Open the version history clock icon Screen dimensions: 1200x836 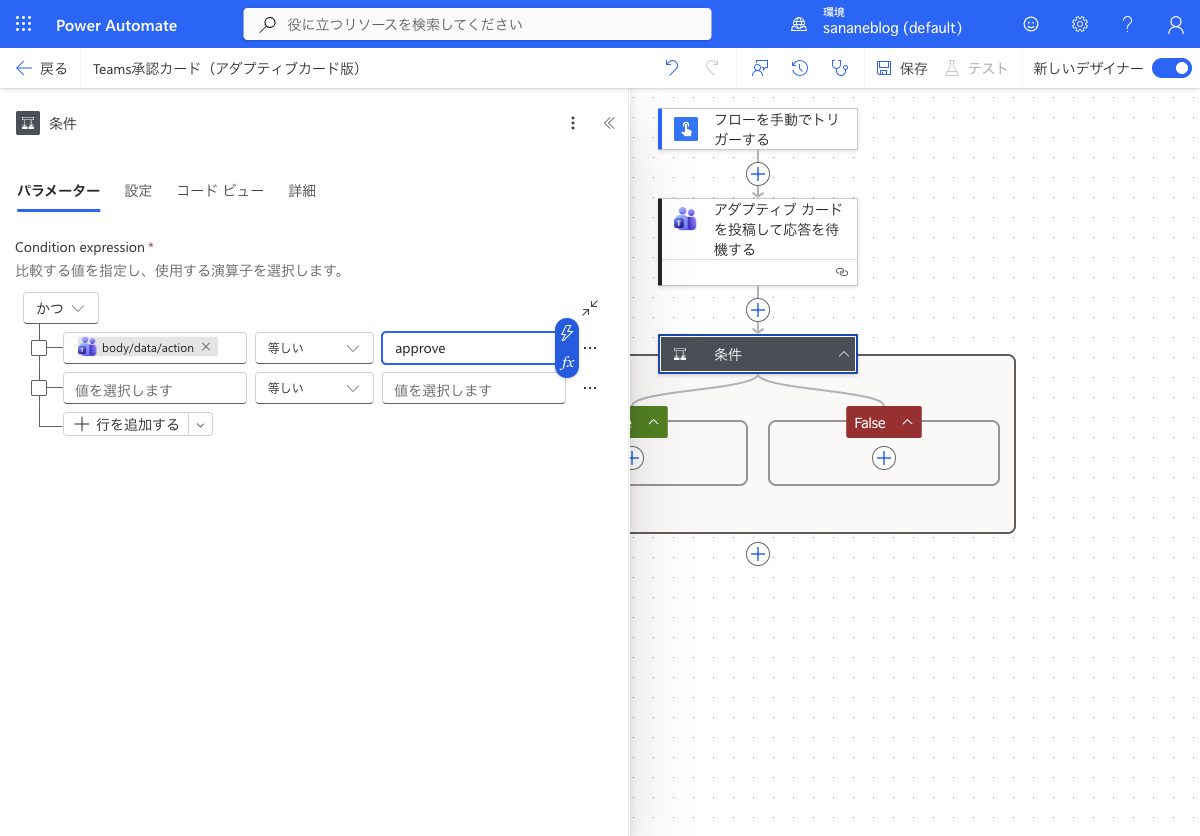800,68
